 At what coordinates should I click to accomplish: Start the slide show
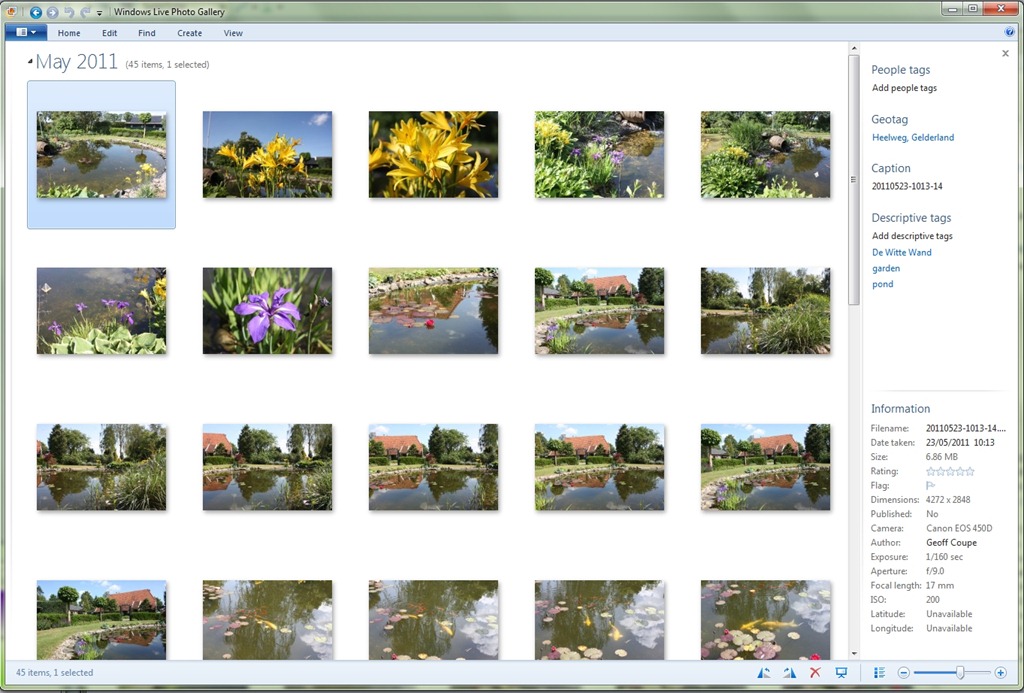(x=841, y=673)
